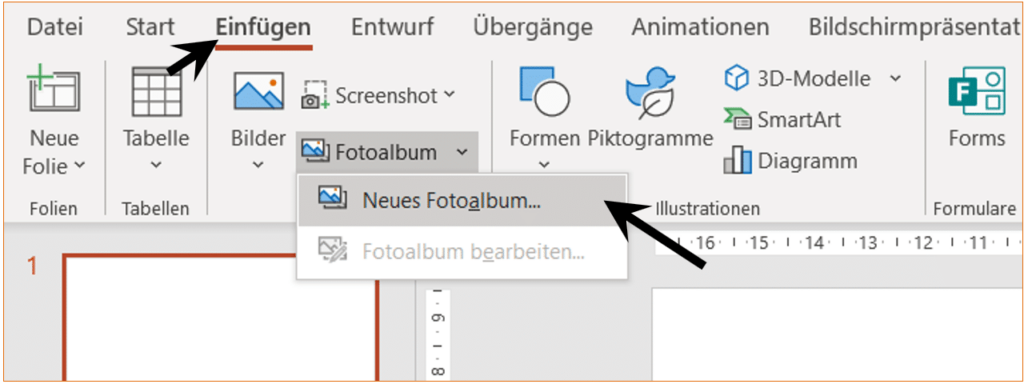The height and width of the screenshot is (384, 1024).
Task: Expand the Formen dropdown chevron
Action: click(545, 165)
